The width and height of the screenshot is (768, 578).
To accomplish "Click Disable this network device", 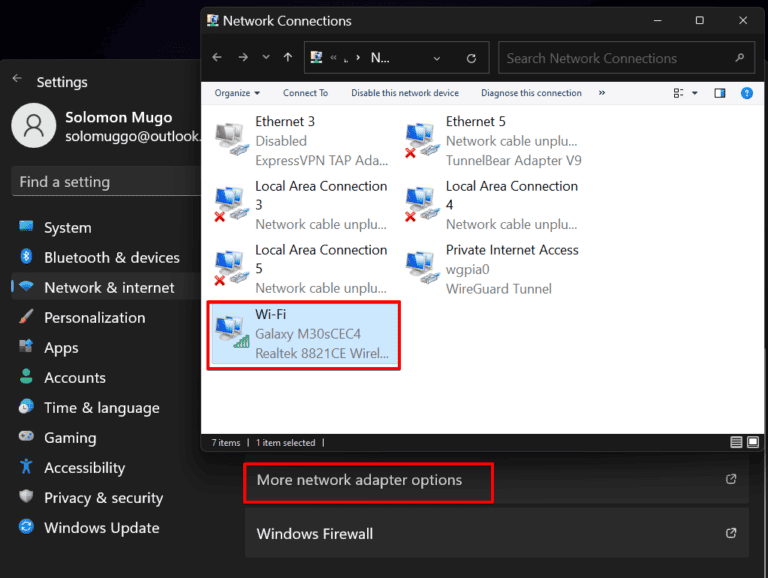I will [x=405, y=93].
